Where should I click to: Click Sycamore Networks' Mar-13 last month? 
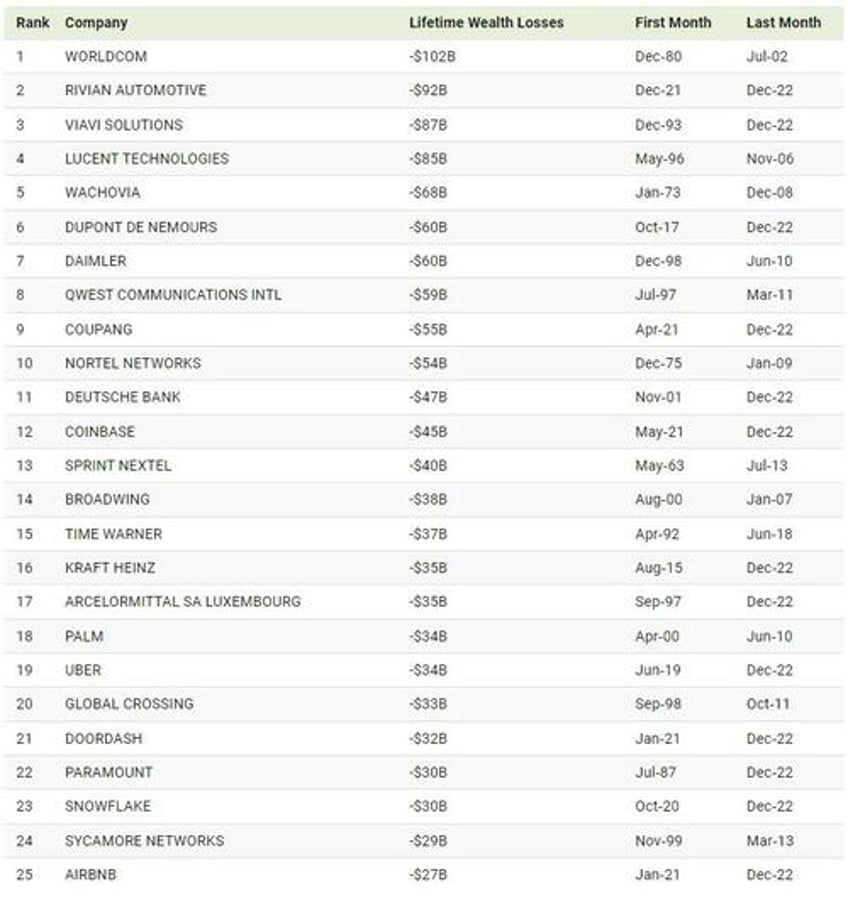point(770,840)
